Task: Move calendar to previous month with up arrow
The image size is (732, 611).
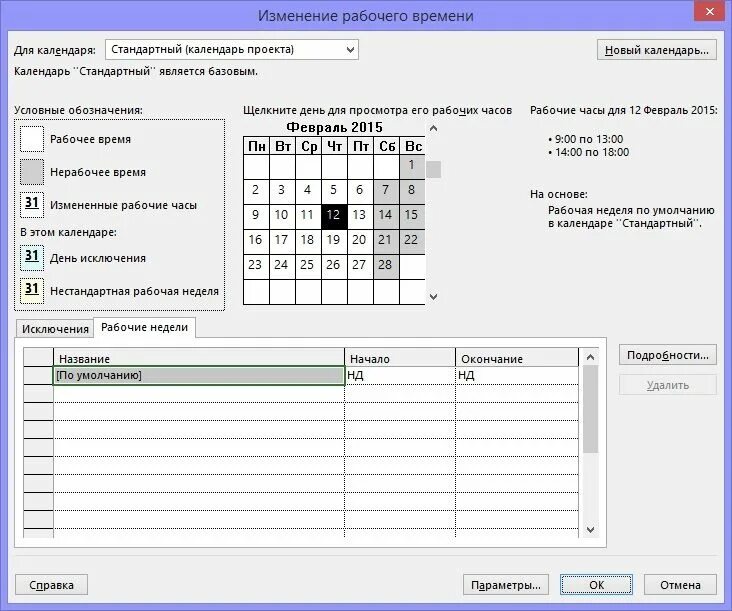Action: click(x=433, y=128)
